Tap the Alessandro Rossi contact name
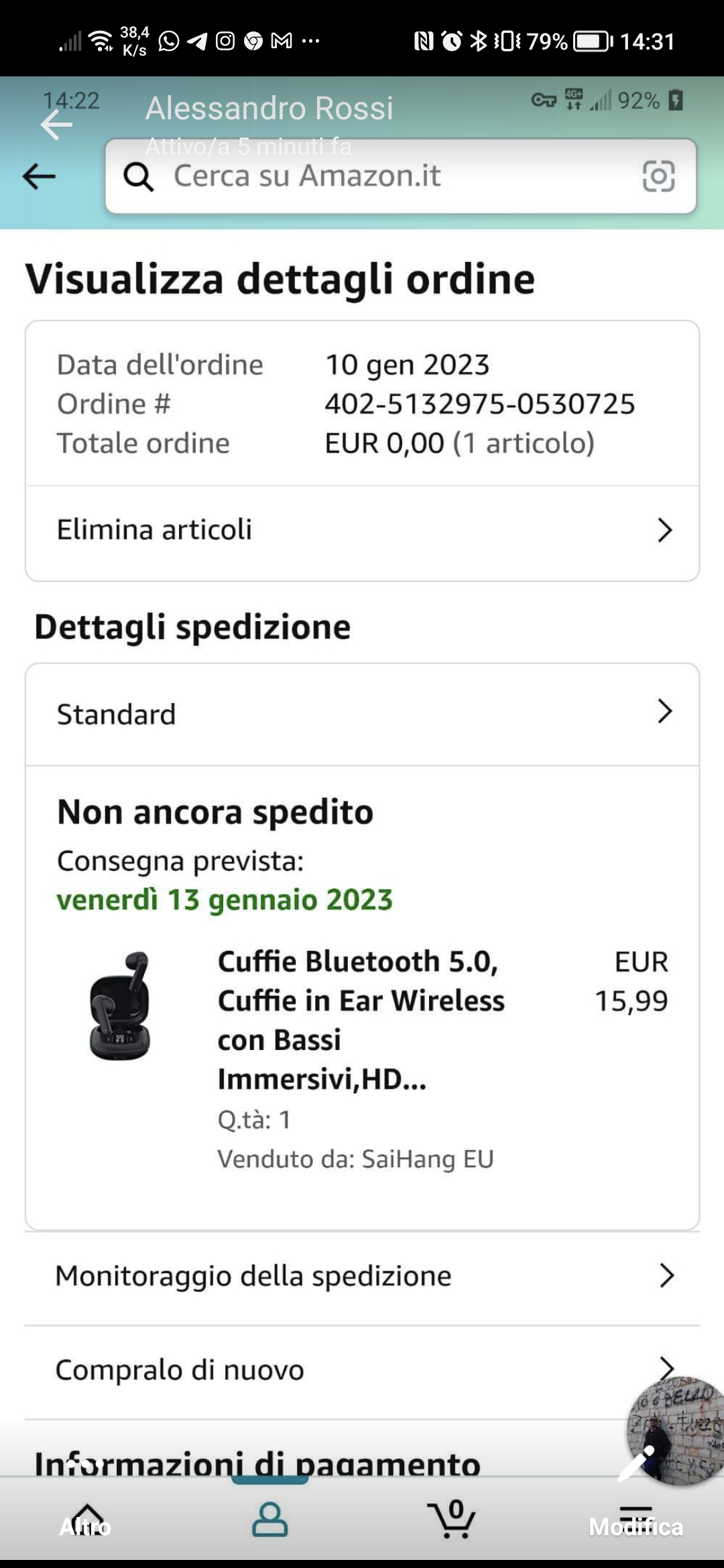The image size is (724, 1568). [x=269, y=109]
